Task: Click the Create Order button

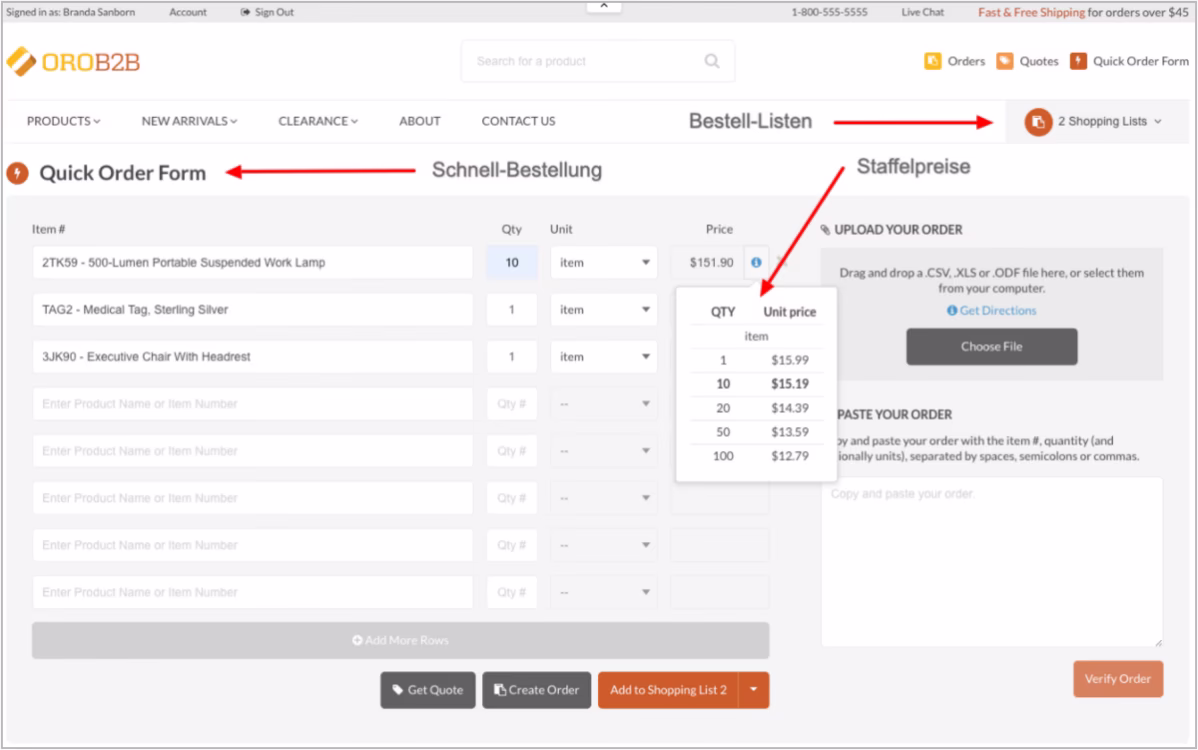Action: click(536, 689)
